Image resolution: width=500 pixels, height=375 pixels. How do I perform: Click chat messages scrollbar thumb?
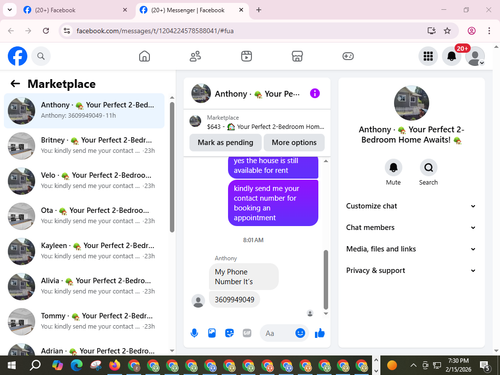[x=326, y=279]
